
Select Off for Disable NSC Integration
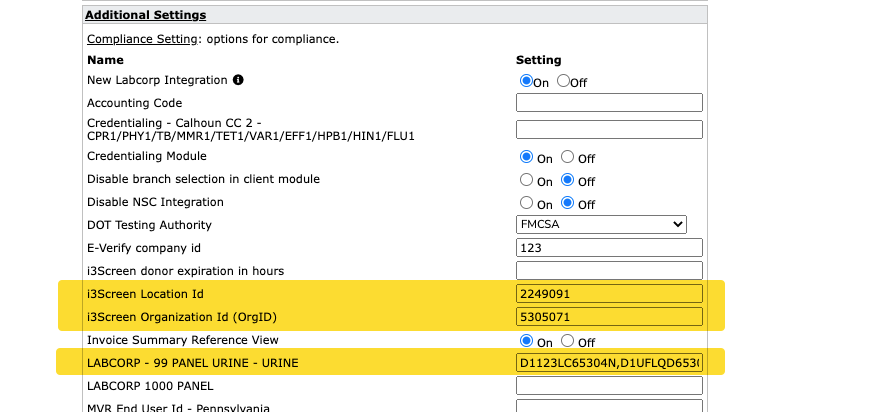pos(567,202)
